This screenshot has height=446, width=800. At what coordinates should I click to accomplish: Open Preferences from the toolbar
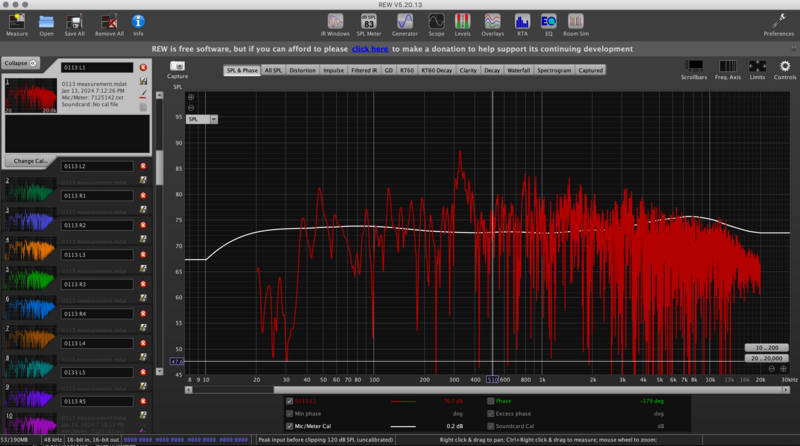(x=779, y=22)
